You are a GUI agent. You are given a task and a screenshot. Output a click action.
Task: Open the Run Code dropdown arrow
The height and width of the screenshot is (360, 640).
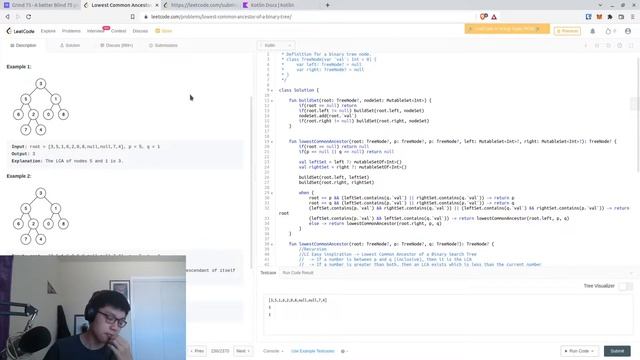click(x=592, y=351)
